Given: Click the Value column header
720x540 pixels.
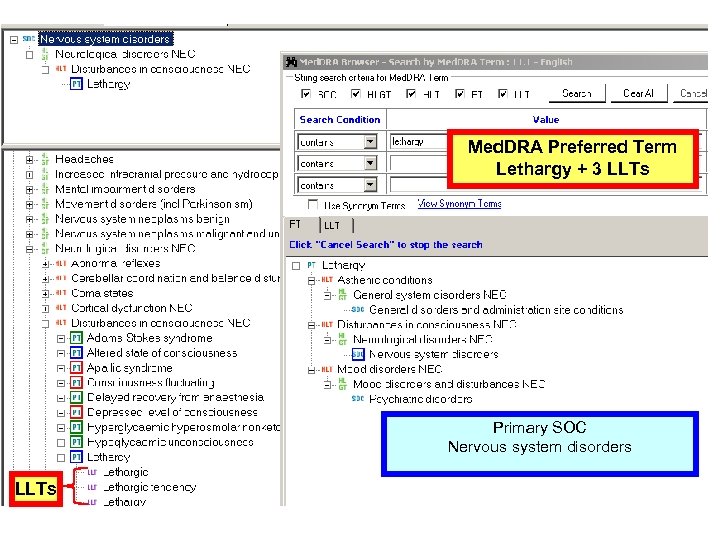Looking at the screenshot, I should coord(546,119).
